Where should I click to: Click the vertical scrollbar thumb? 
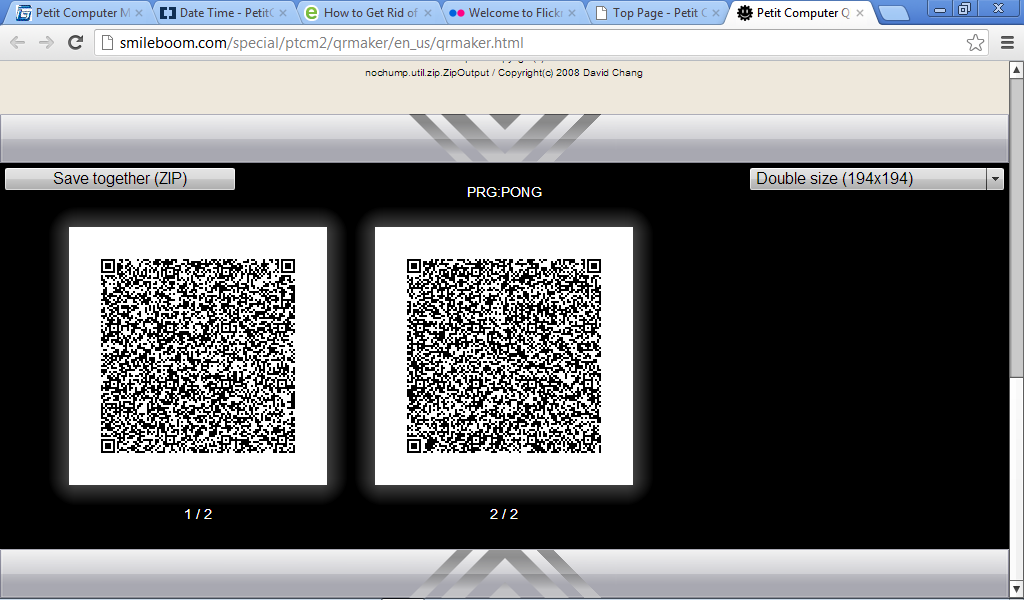(x=1016, y=227)
